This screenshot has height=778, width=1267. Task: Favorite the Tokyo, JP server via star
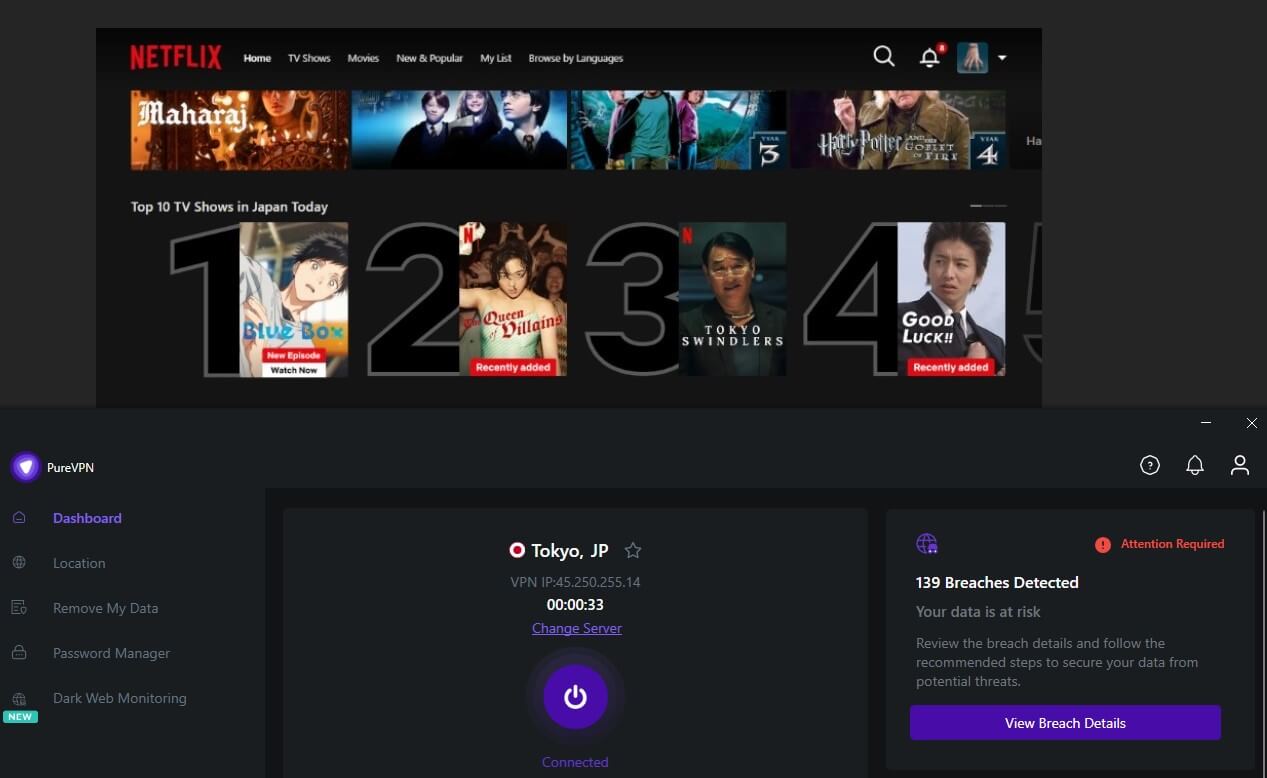[633, 550]
